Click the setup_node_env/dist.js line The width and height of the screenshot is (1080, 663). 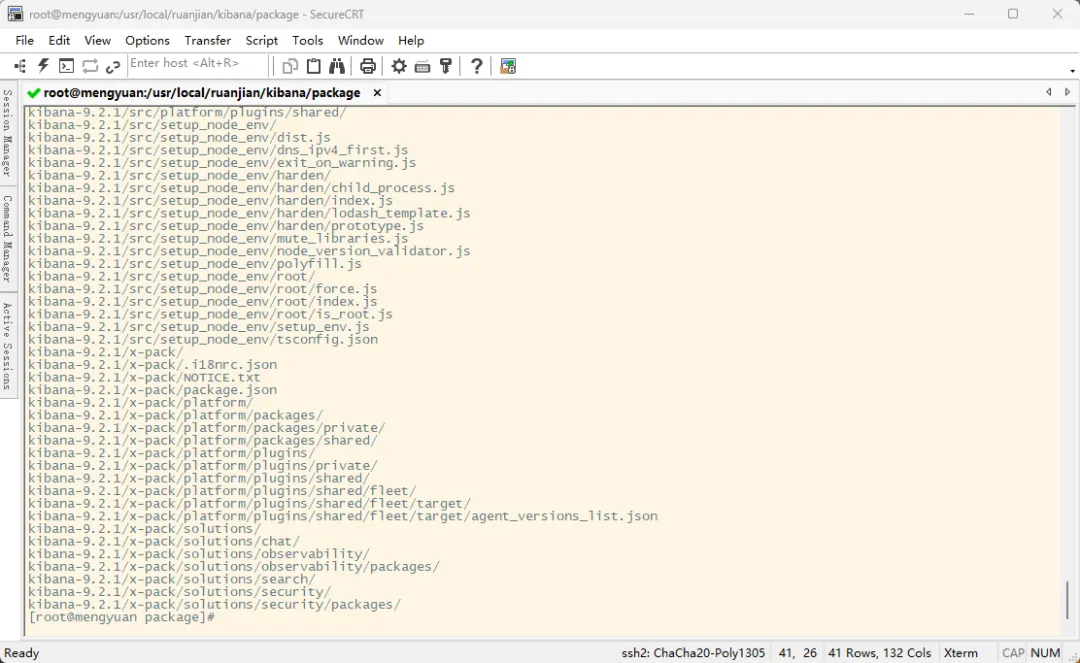click(x=179, y=137)
